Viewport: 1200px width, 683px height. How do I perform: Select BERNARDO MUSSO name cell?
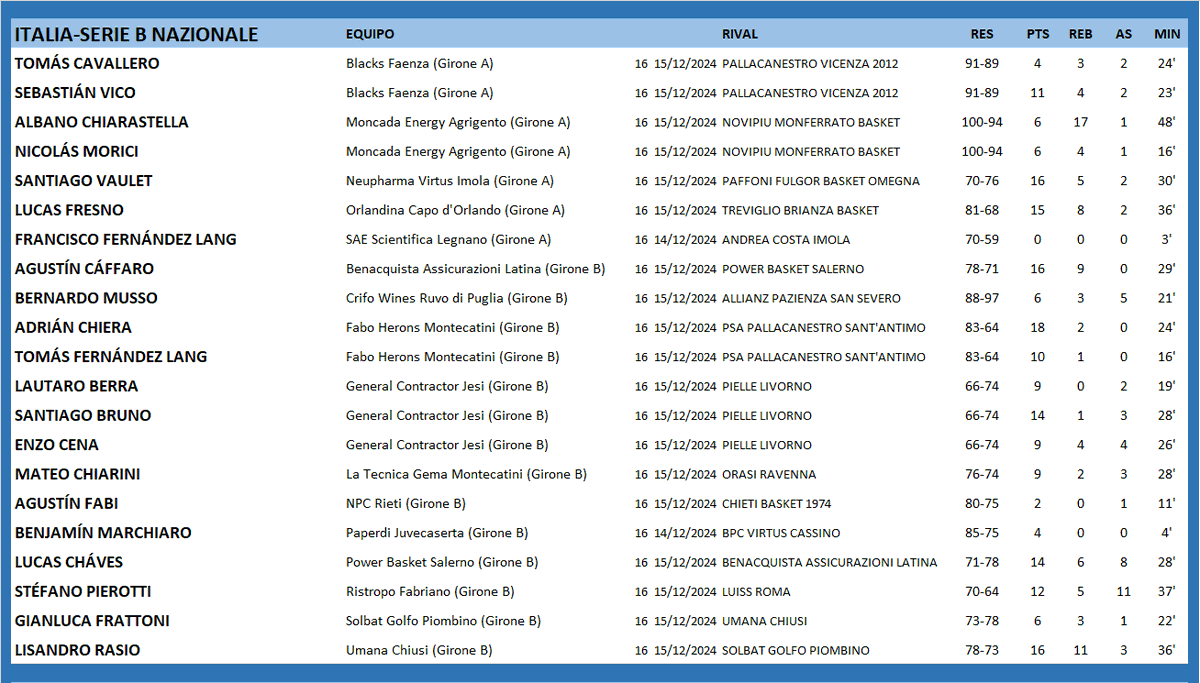(86, 298)
